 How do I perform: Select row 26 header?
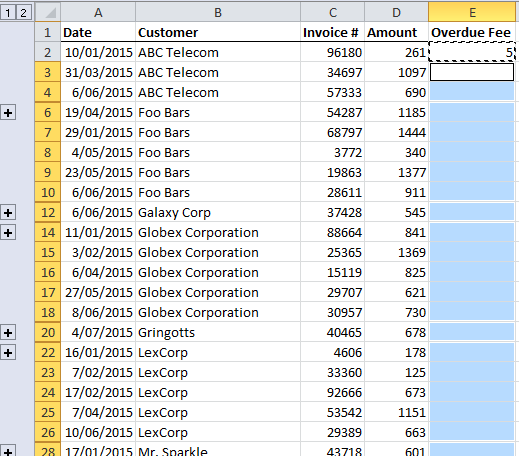pyautogui.click(x=48, y=432)
